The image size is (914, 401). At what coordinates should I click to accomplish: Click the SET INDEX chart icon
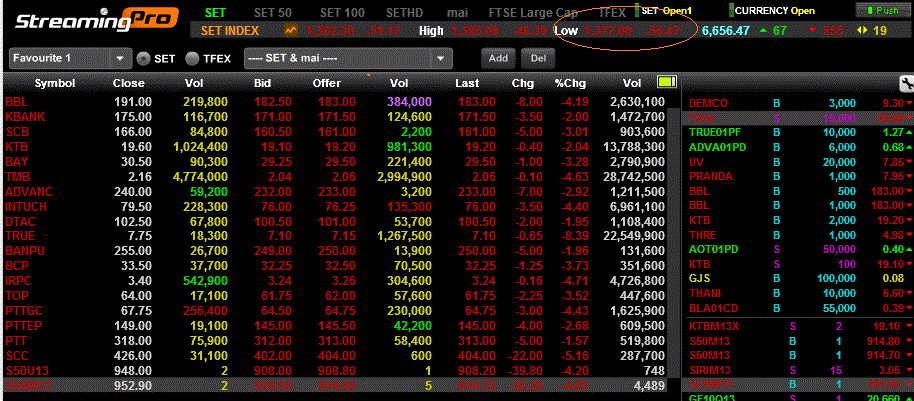coord(290,30)
